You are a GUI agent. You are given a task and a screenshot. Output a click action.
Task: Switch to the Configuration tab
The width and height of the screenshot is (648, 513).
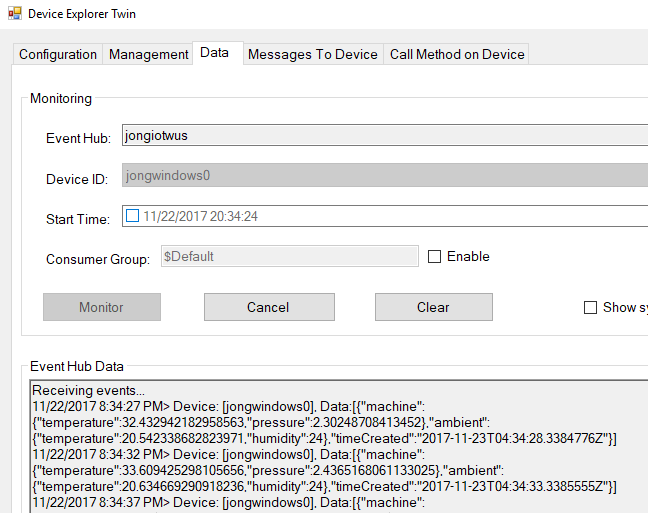pos(58,55)
